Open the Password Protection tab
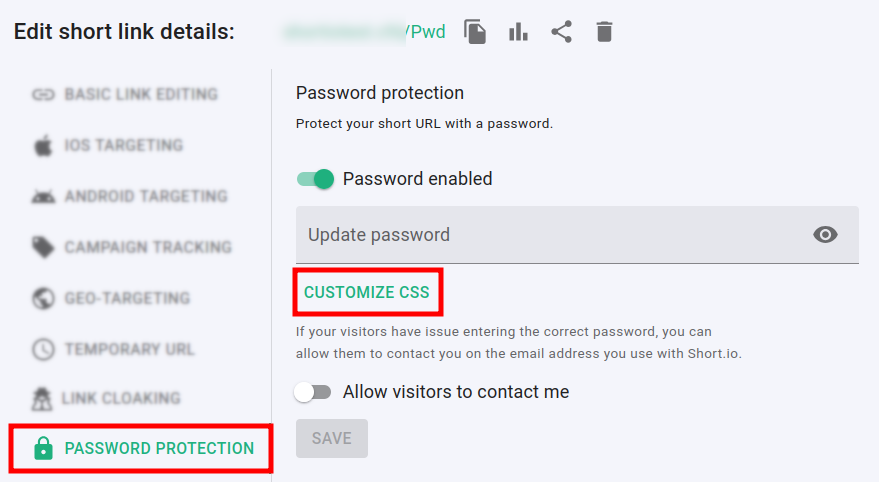The height and width of the screenshot is (482, 879). tap(159, 449)
